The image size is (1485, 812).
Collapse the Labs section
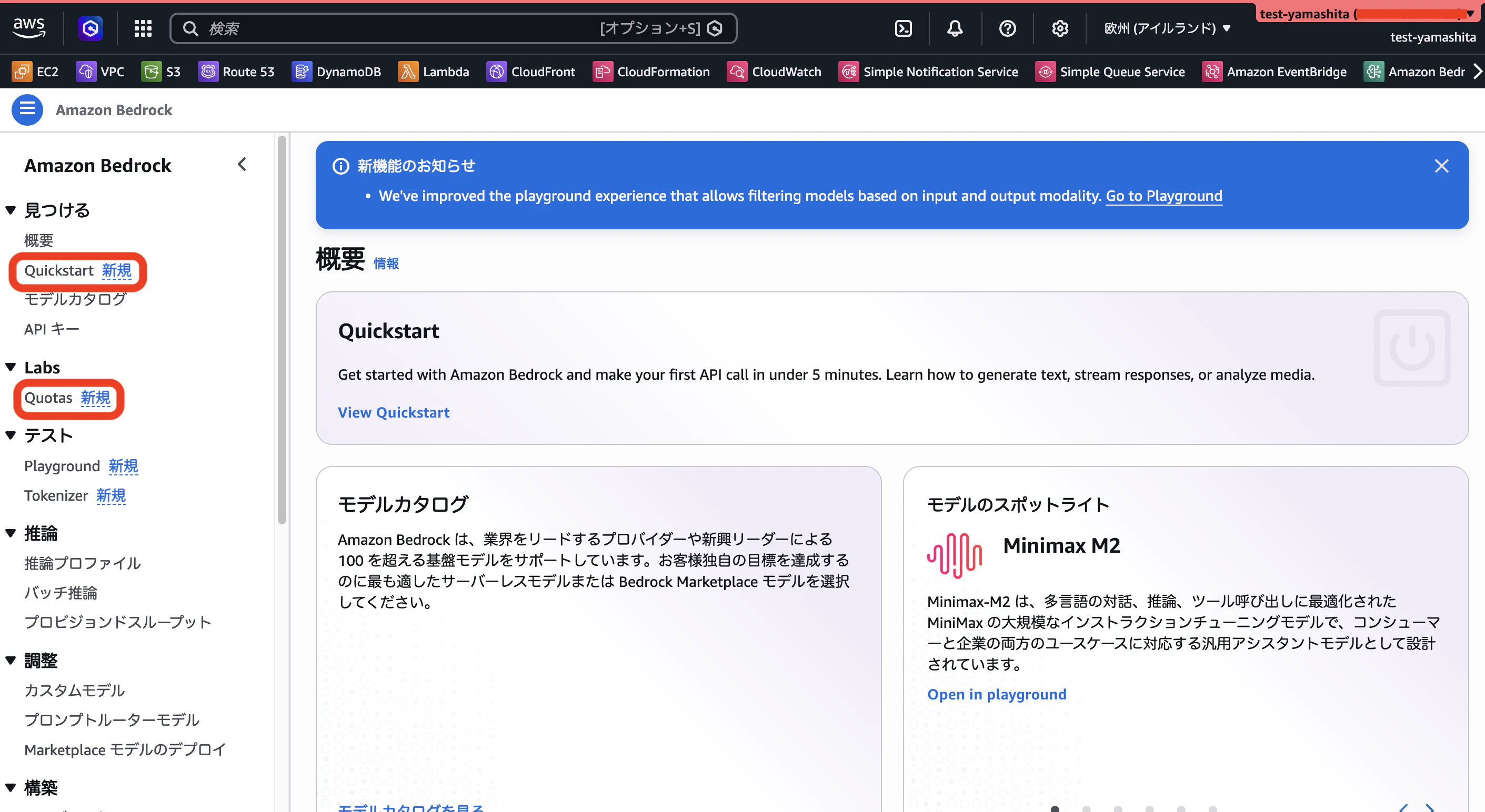11,367
